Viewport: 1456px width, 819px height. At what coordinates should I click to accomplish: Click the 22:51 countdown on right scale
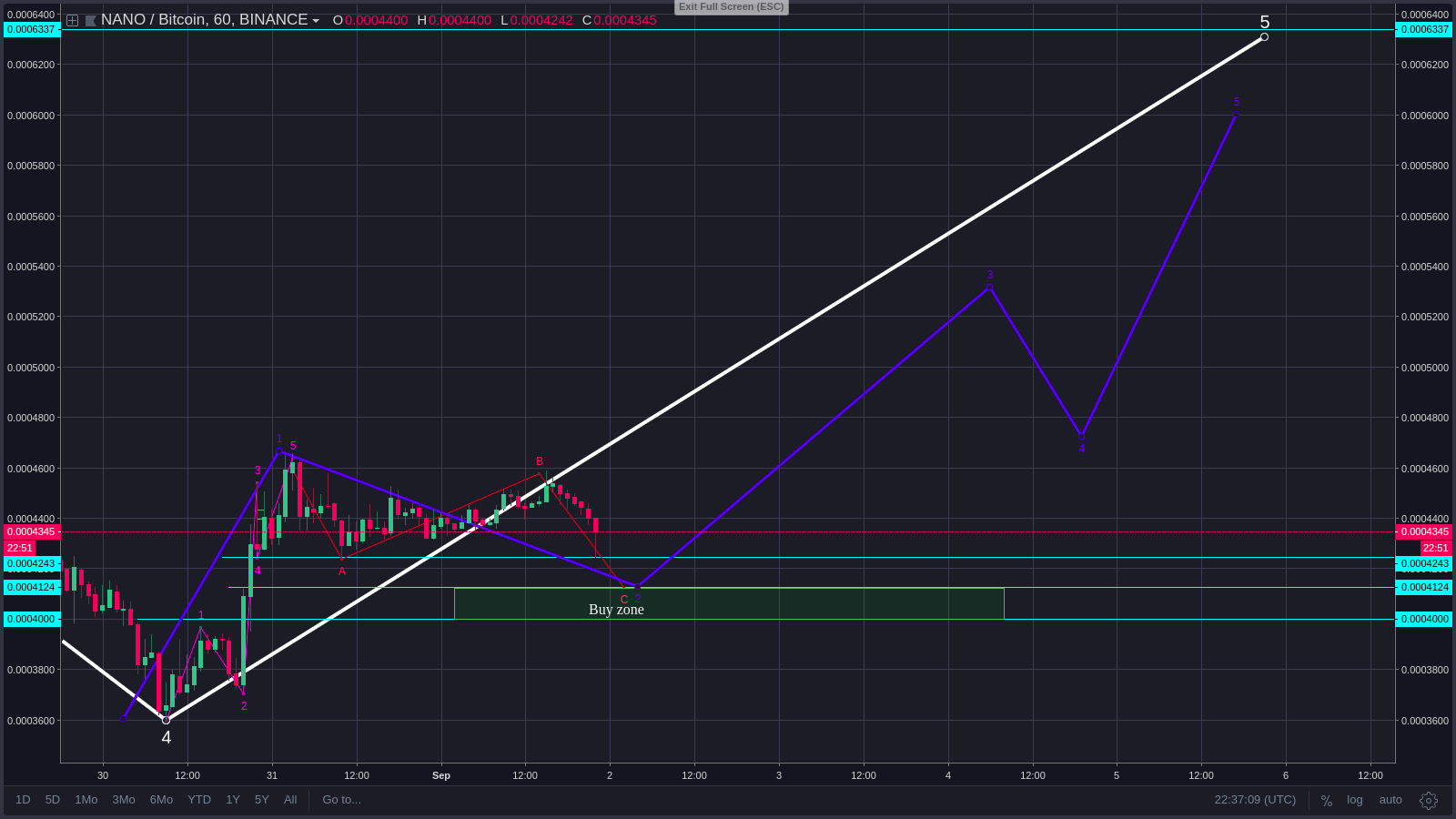coord(1436,548)
